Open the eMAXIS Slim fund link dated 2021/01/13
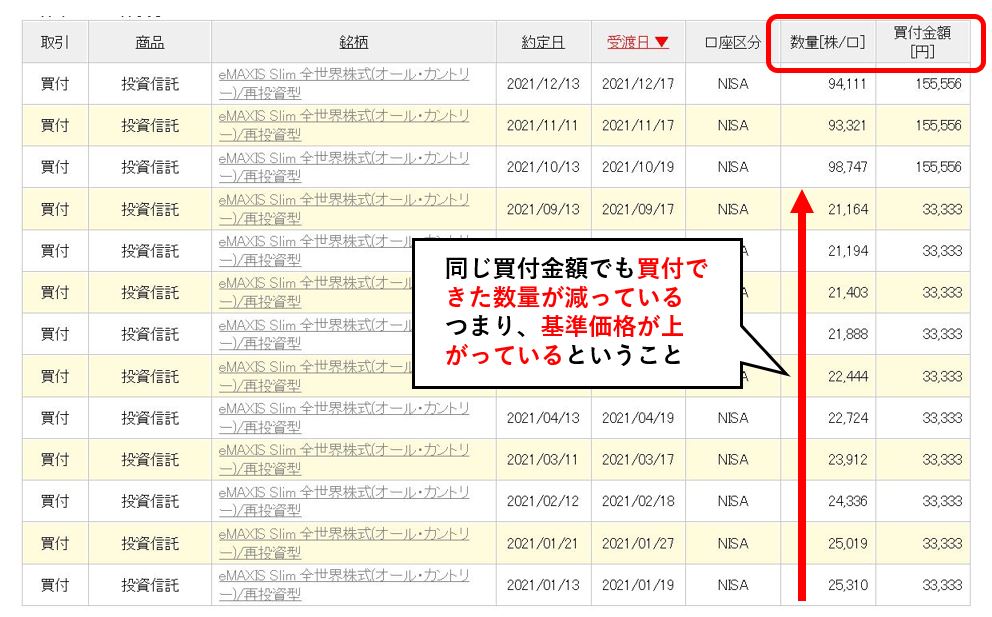The height and width of the screenshot is (617, 992). 344,585
